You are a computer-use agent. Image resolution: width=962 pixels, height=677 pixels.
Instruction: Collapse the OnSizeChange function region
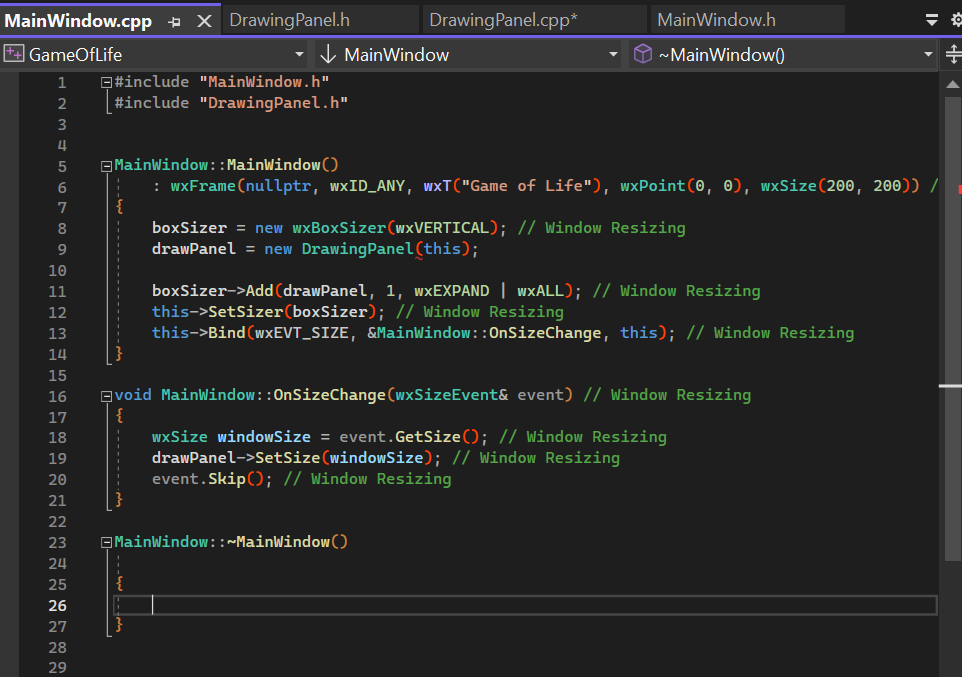click(106, 394)
